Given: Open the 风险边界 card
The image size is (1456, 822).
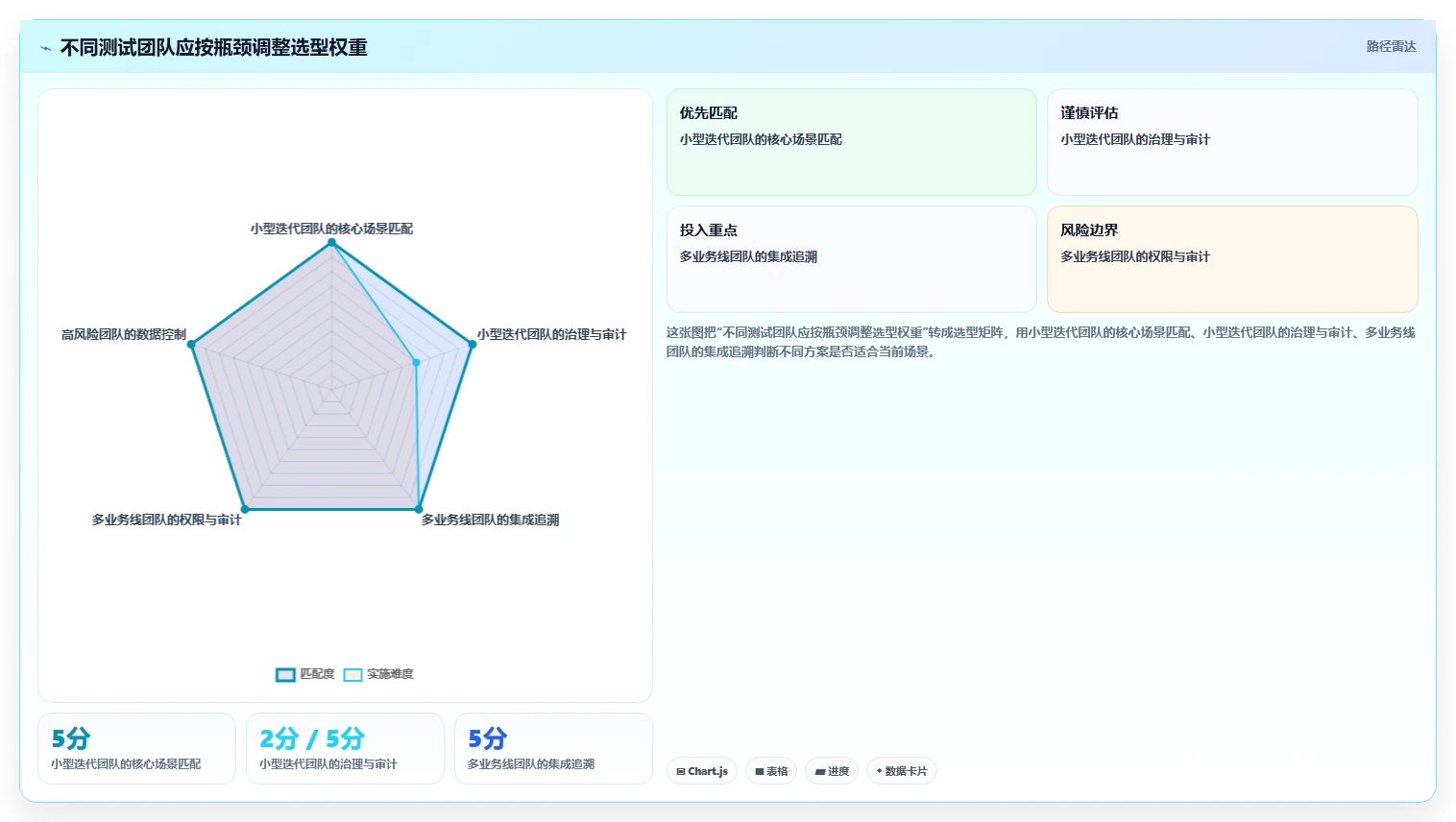Looking at the screenshot, I should [x=1232, y=259].
